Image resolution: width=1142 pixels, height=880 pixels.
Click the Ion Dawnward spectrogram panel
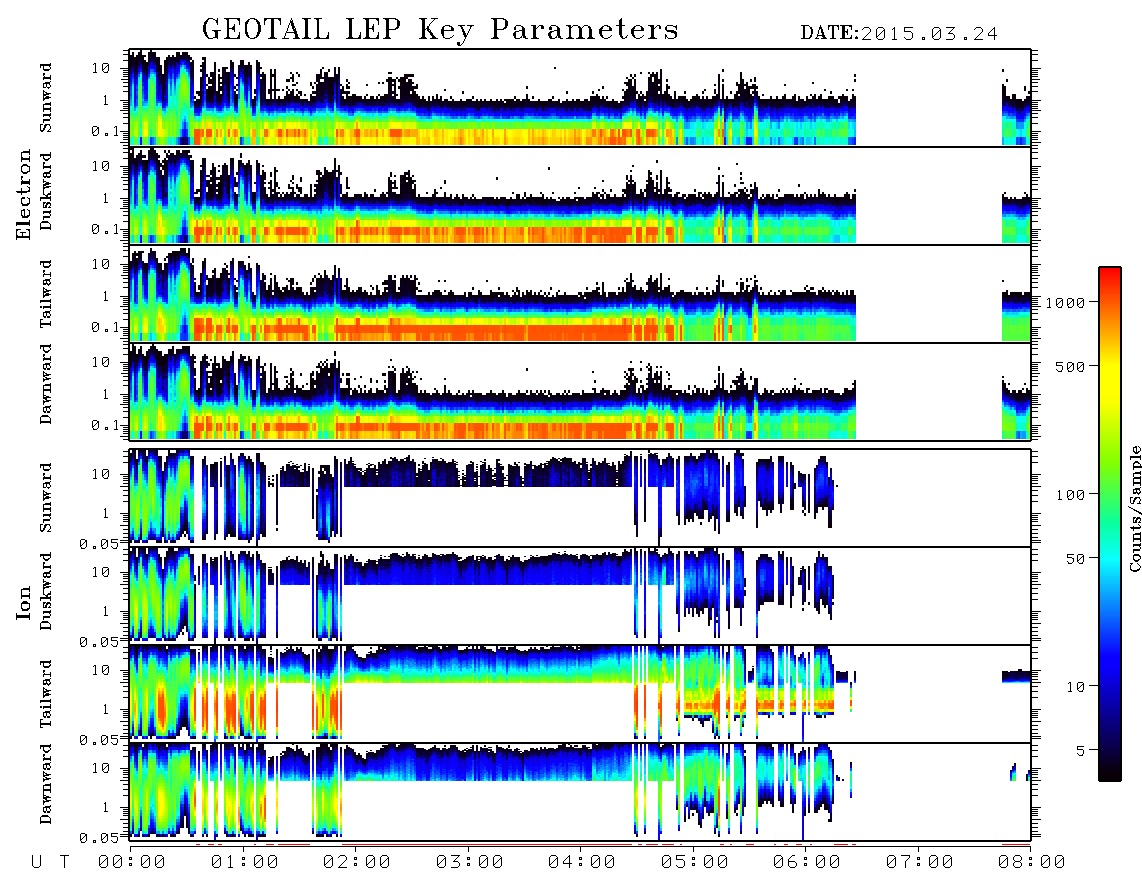tap(580, 792)
